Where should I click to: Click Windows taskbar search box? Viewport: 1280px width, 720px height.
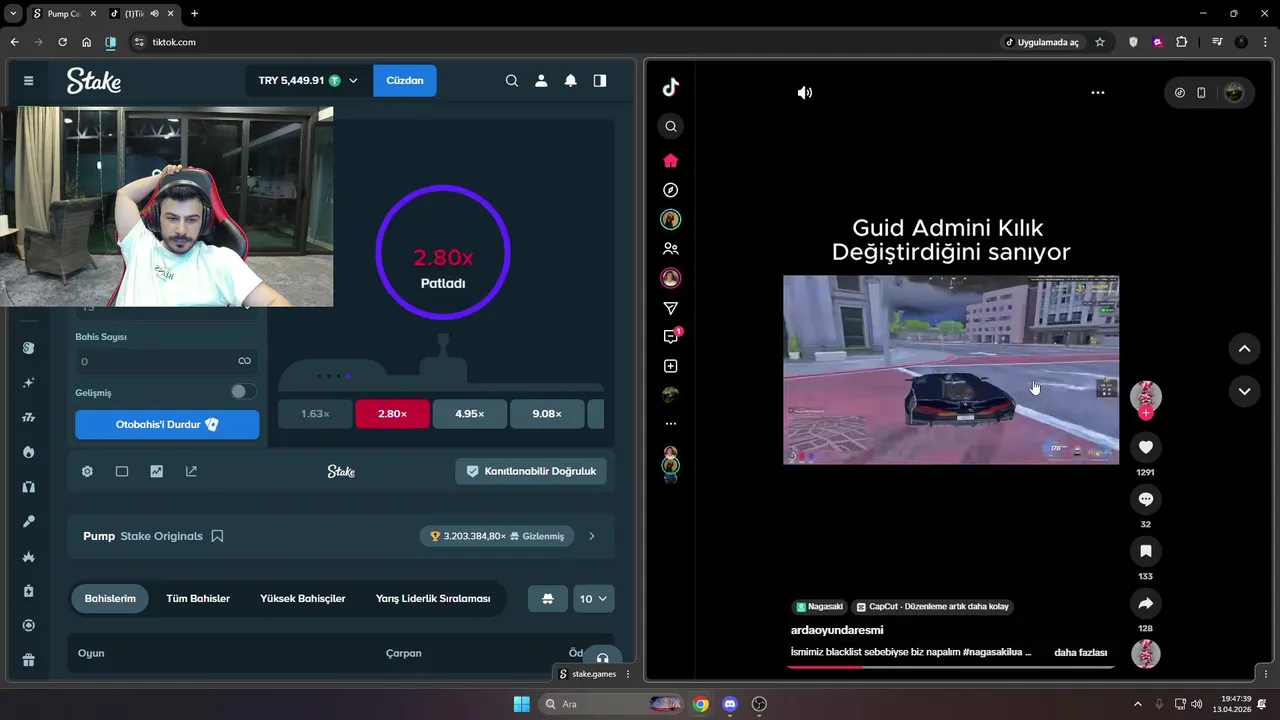coord(609,704)
